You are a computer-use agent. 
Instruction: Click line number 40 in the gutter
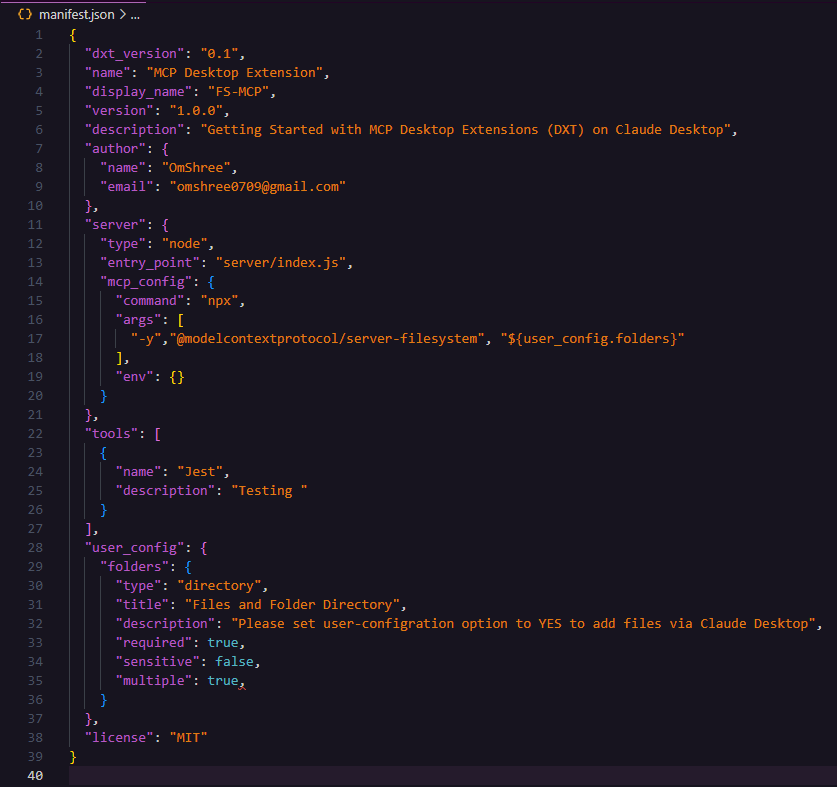(x=38, y=776)
